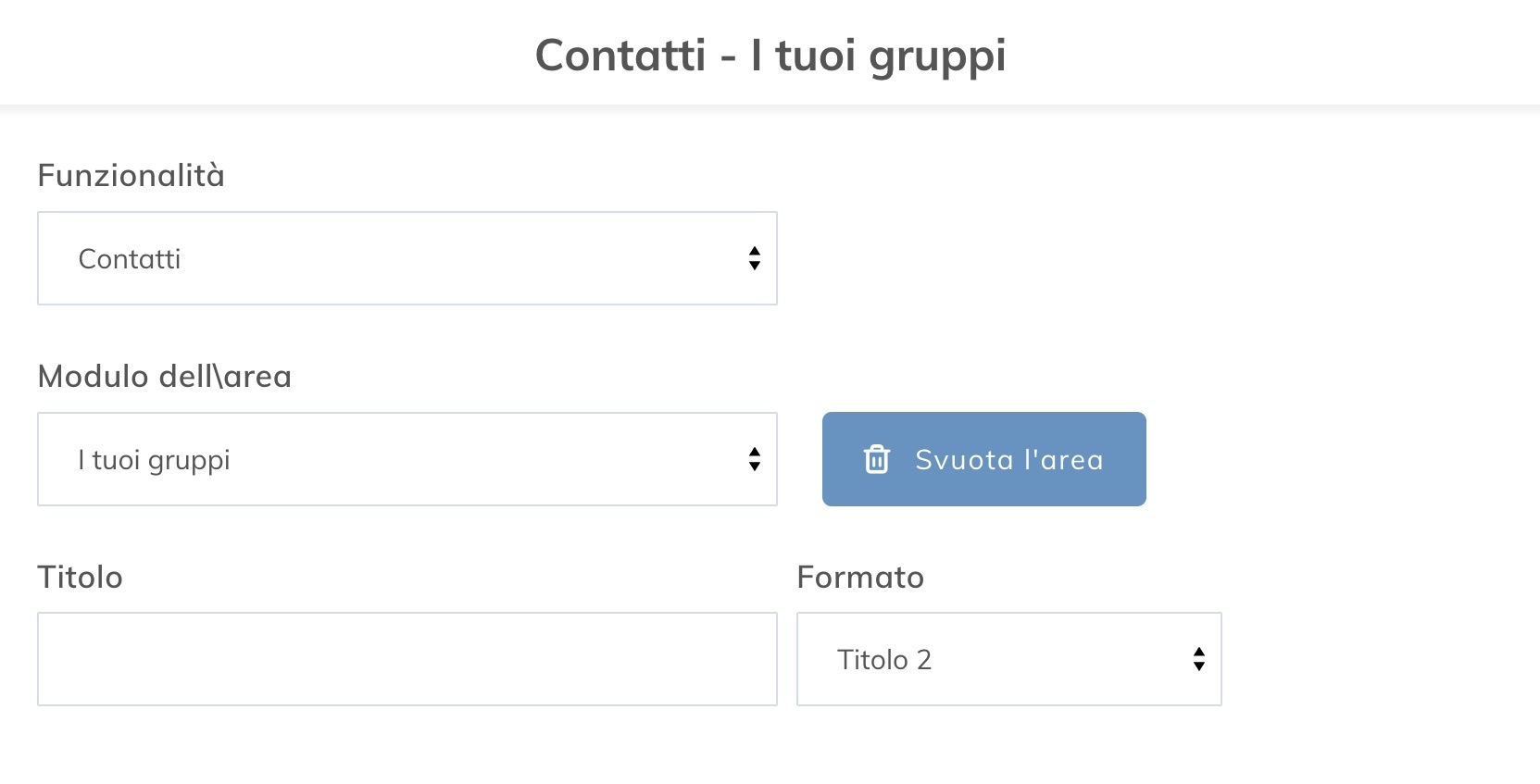Click the Funzionalità field label
Viewport: 1540px width, 784px height.
click(131, 174)
